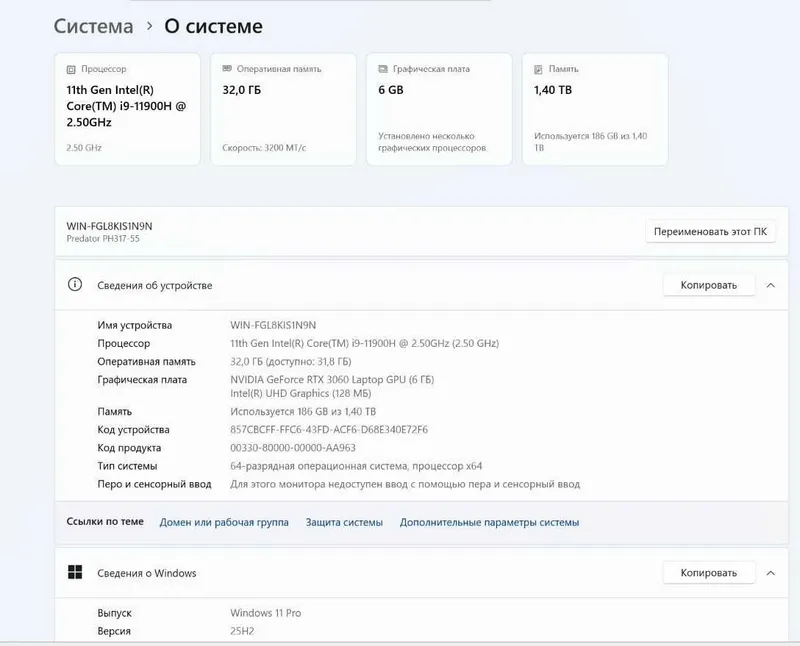The width and height of the screenshot is (800, 646).
Task: Click the Windows logo icon
Action: 75,572
